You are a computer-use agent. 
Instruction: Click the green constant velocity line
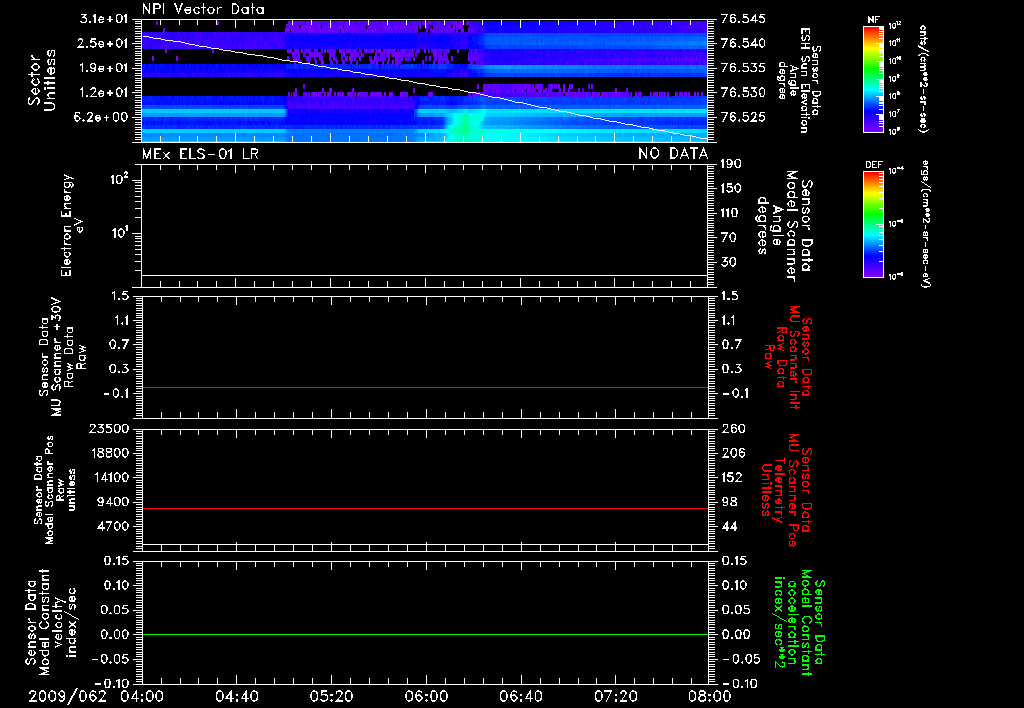pos(424,634)
